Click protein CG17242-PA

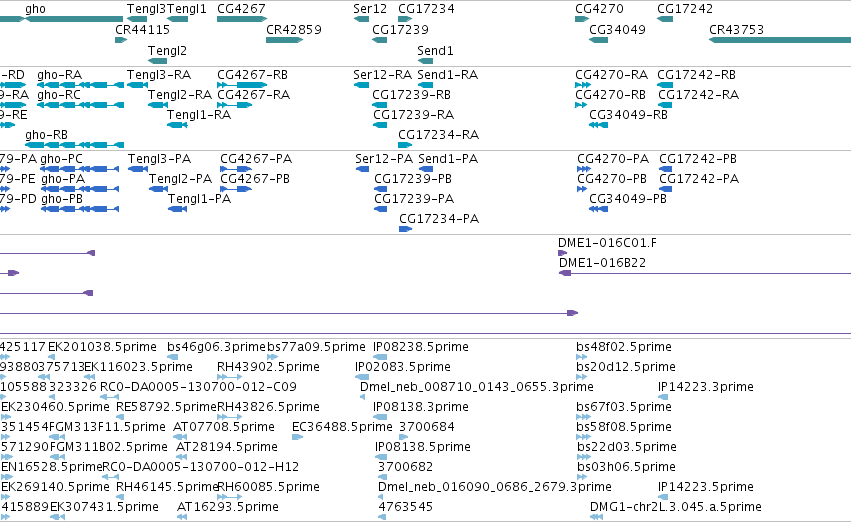(699, 179)
